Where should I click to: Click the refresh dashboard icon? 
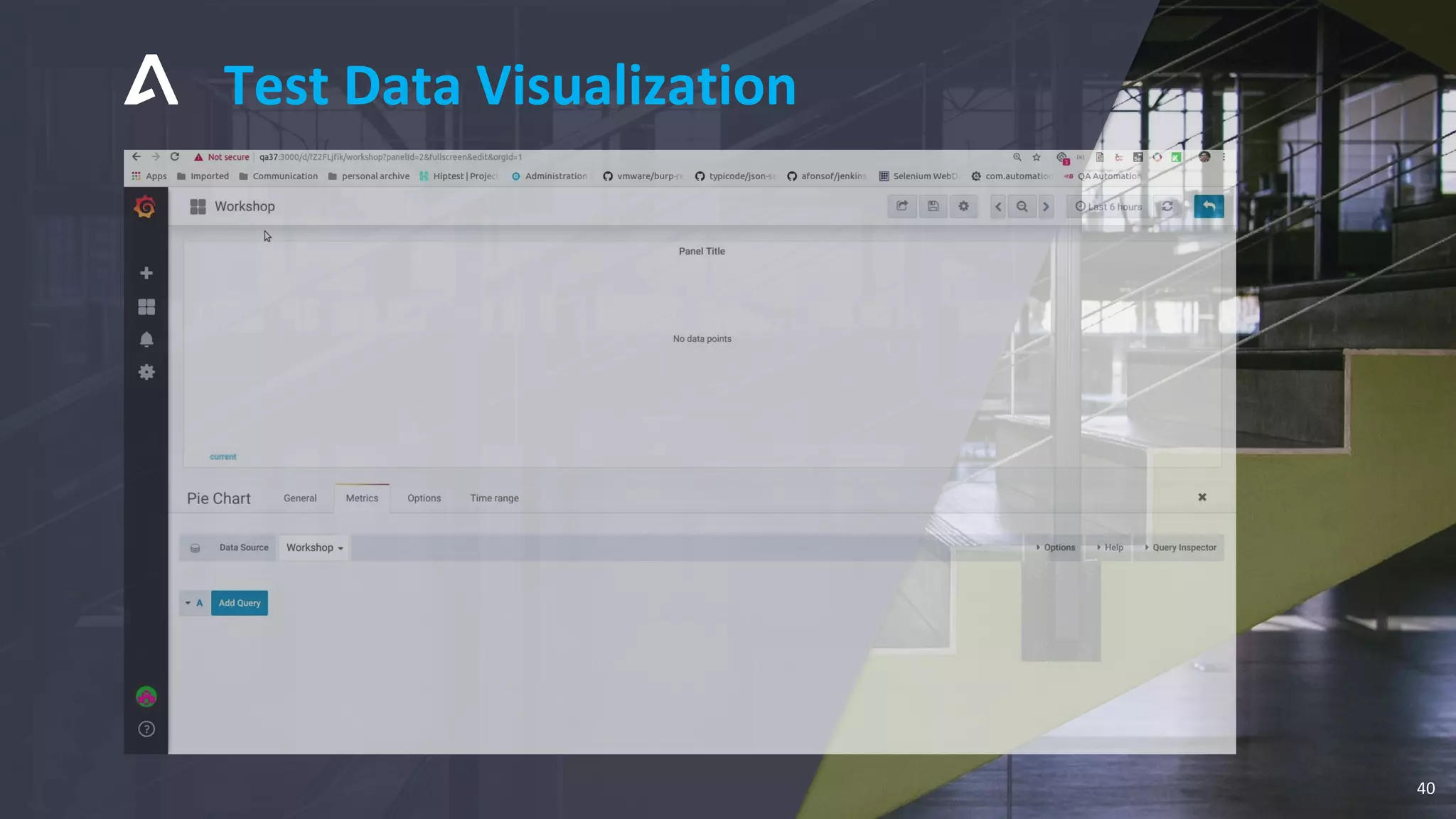pos(1167,207)
